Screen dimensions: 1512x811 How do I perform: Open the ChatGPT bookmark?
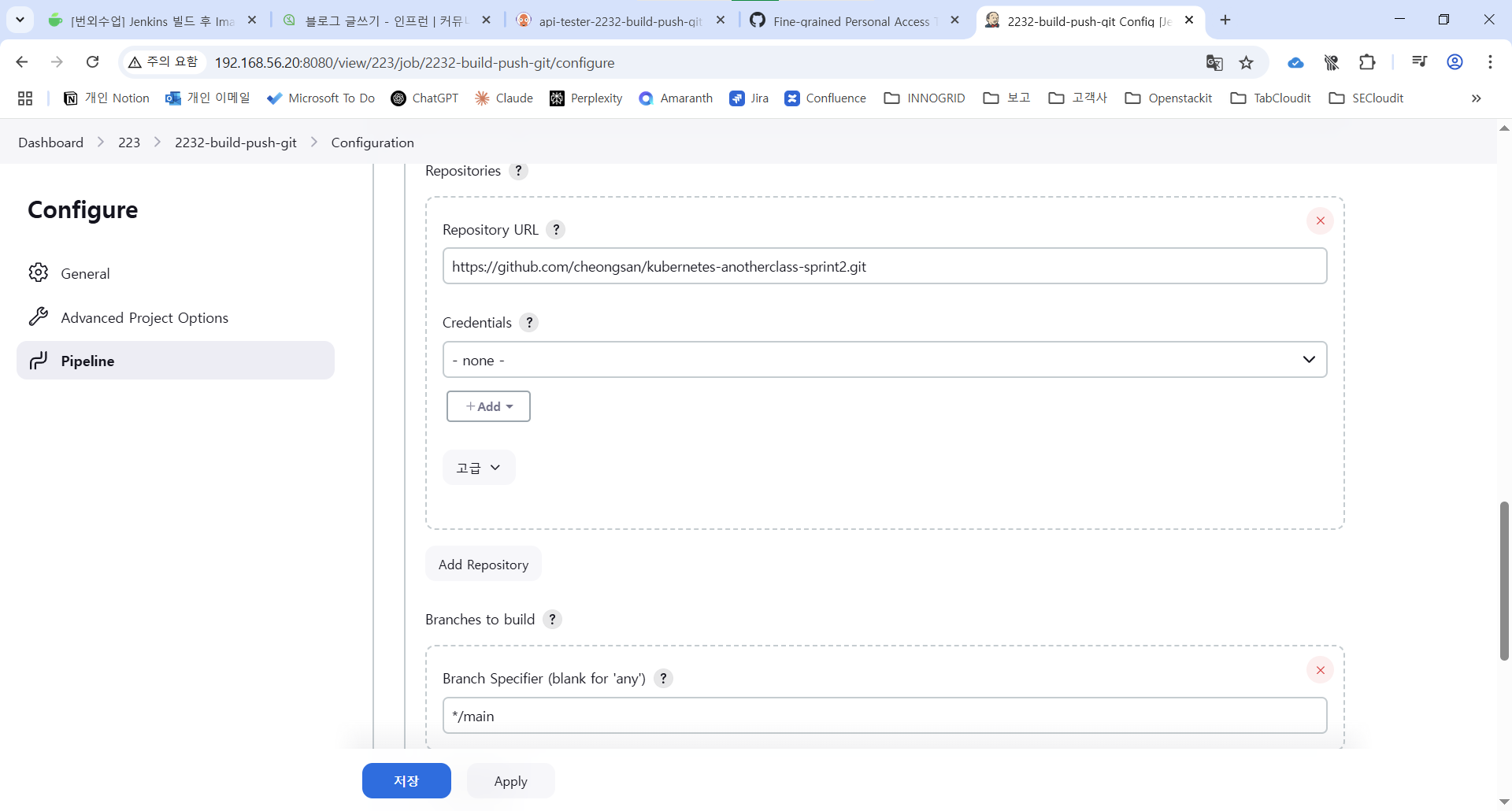click(425, 98)
